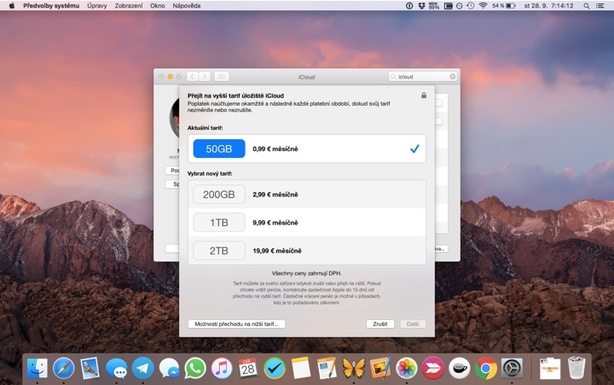Image resolution: width=614 pixels, height=385 pixels.
Task: Click the 2,99 € měsíčně price
Action: (275, 194)
